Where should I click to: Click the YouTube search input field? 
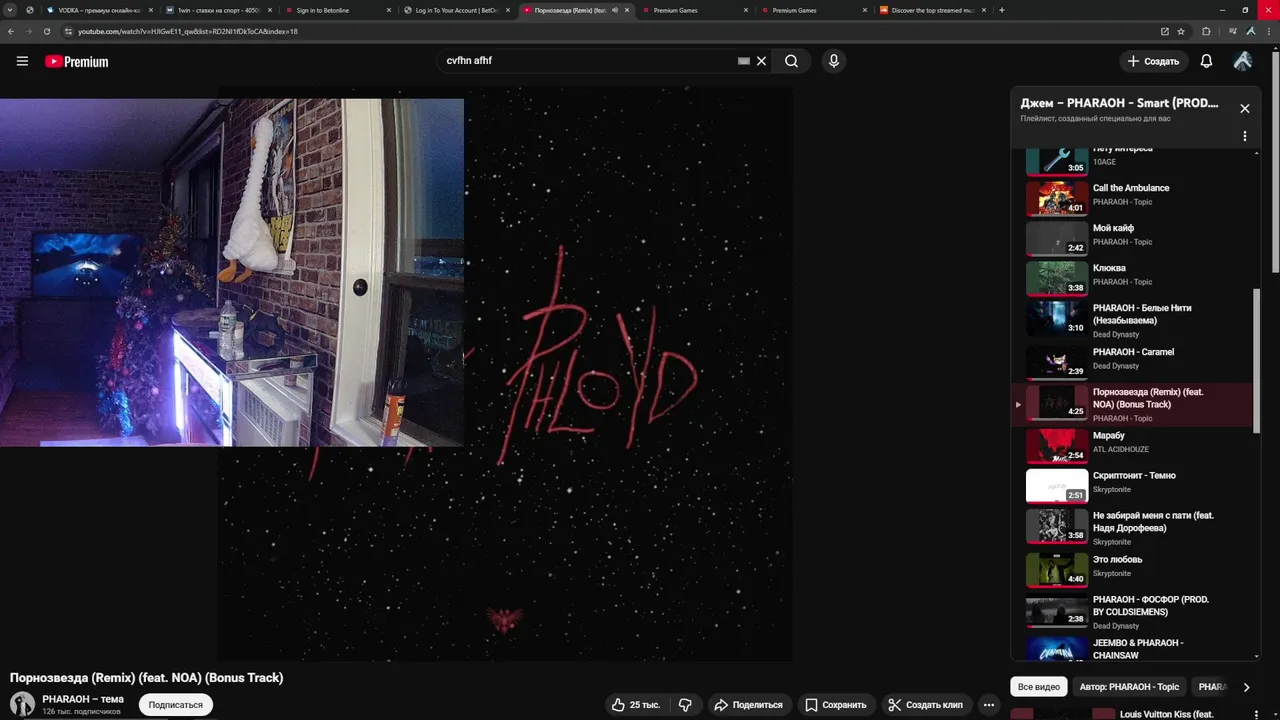[x=588, y=61]
